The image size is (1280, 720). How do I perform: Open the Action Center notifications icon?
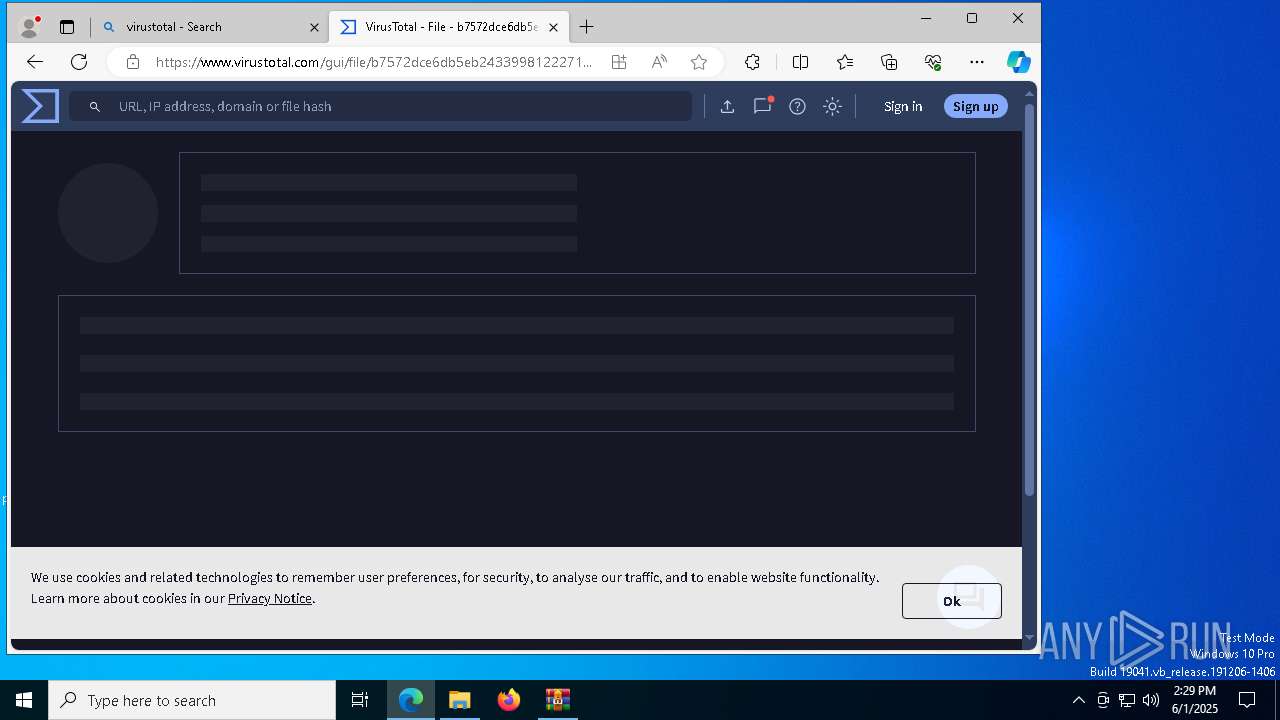click(x=1247, y=700)
